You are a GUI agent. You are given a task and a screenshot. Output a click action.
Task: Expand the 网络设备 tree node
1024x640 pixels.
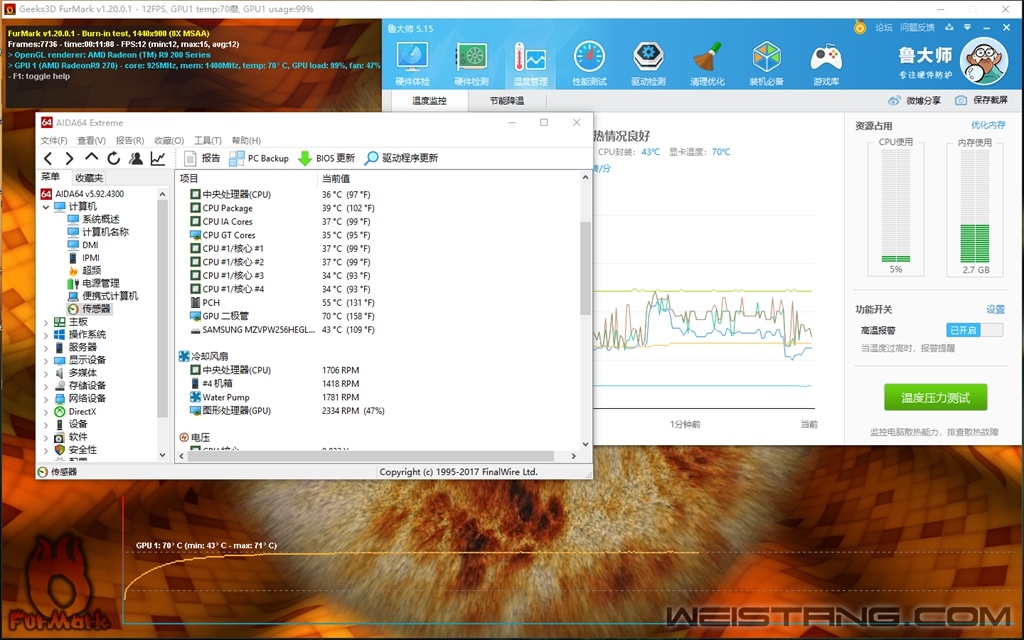point(46,398)
